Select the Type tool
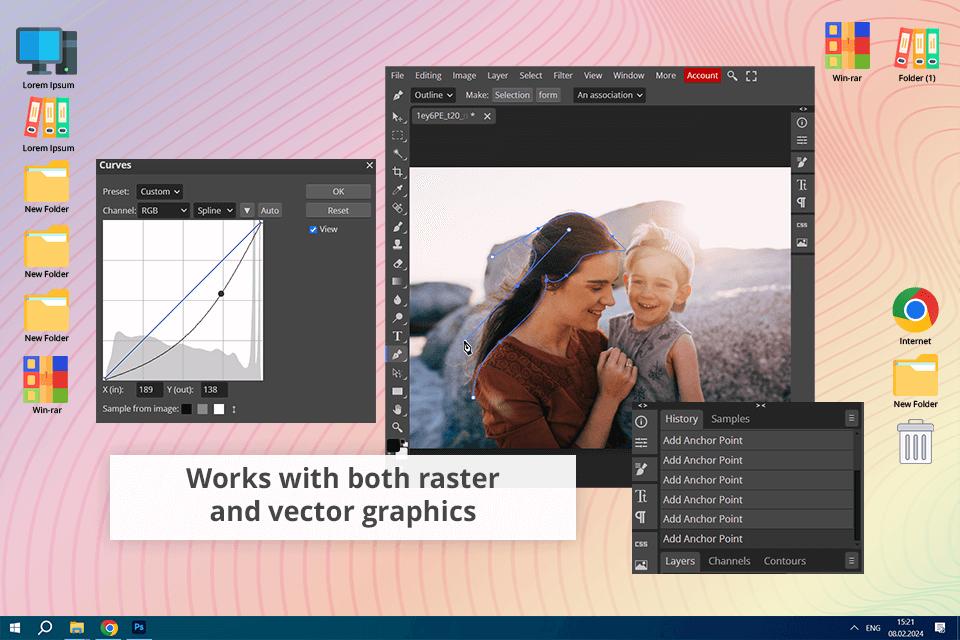This screenshot has width=960, height=640. point(397,336)
